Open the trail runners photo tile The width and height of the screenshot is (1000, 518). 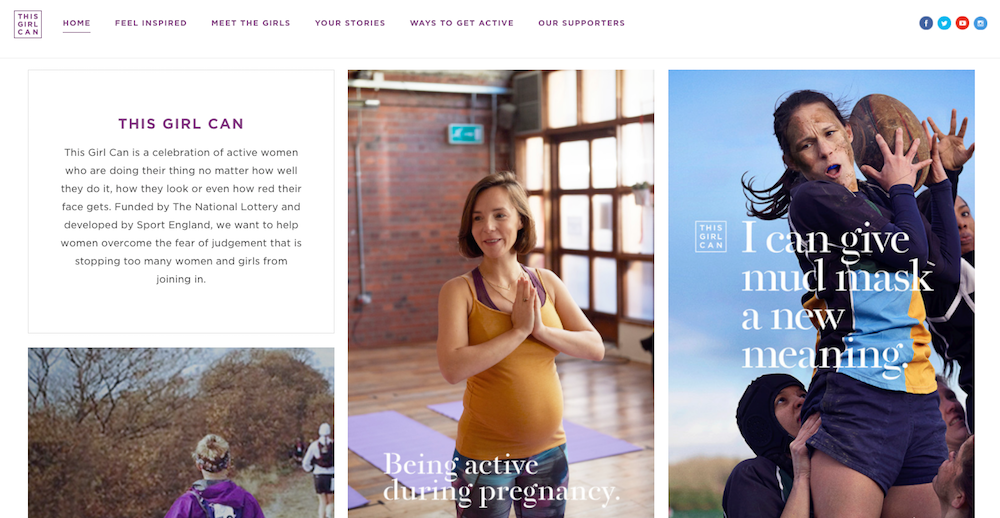(181, 433)
